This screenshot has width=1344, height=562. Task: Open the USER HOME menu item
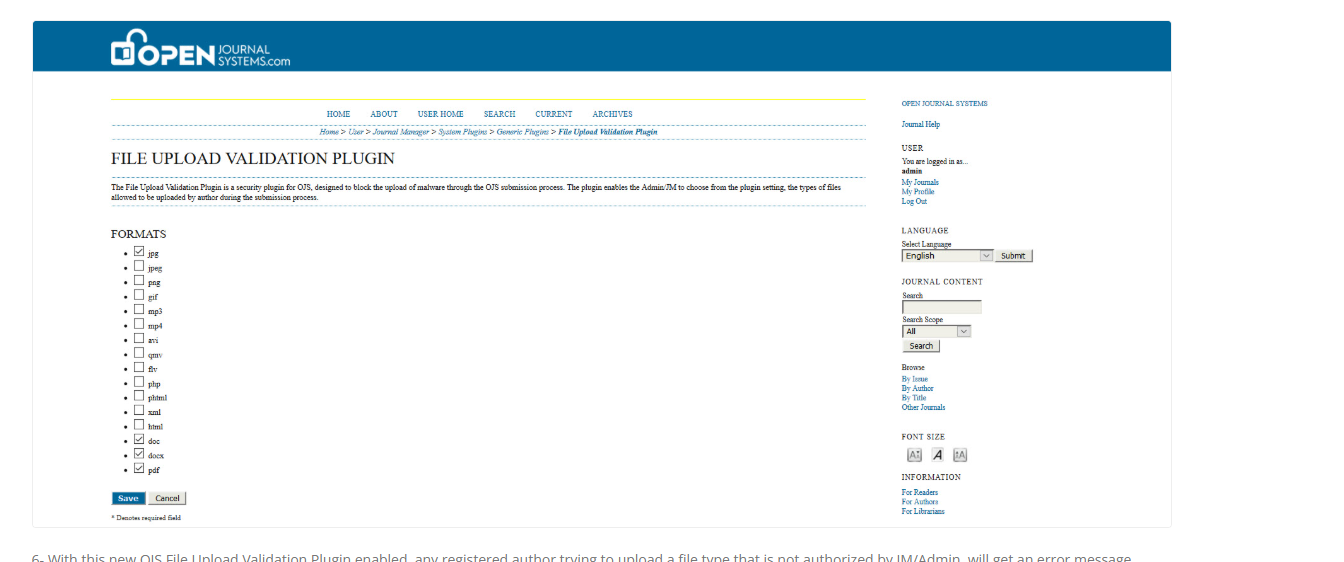440,114
